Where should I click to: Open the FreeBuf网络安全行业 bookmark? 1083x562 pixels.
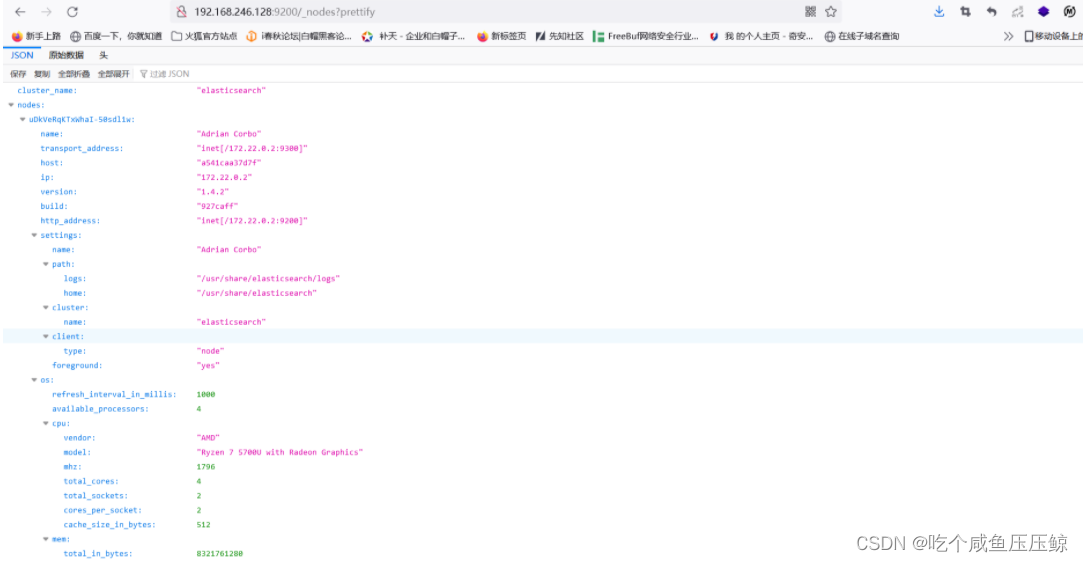coord(646,36)
